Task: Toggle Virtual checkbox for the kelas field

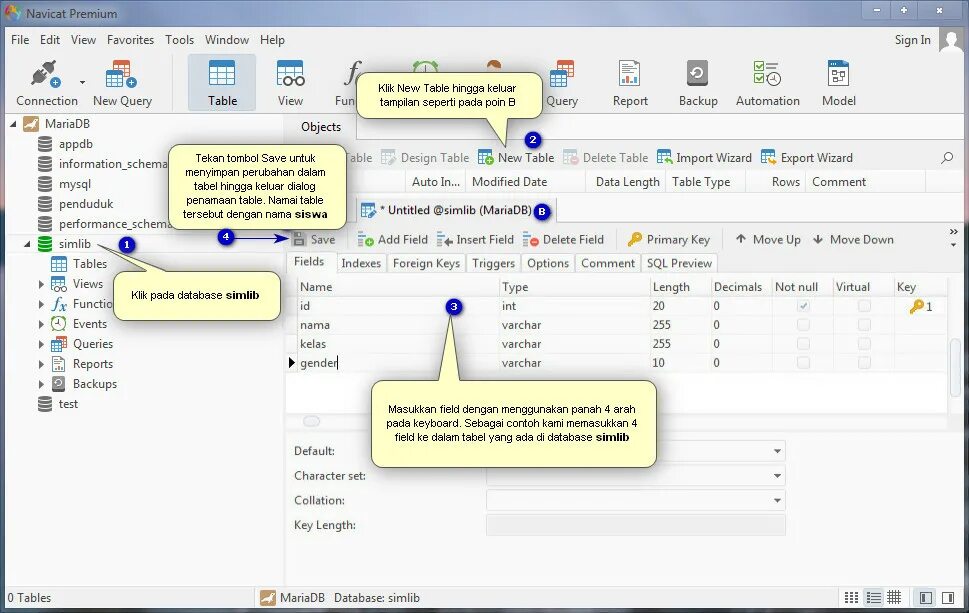Action: 864,344
